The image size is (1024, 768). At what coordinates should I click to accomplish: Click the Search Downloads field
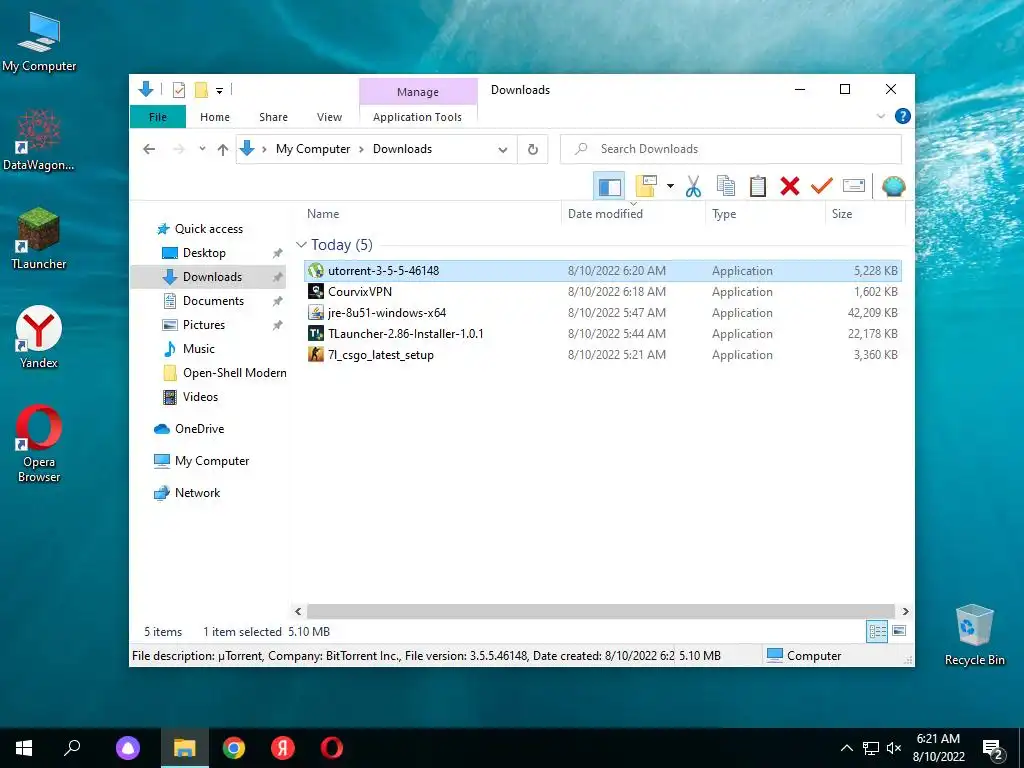[x=731, y=149]
